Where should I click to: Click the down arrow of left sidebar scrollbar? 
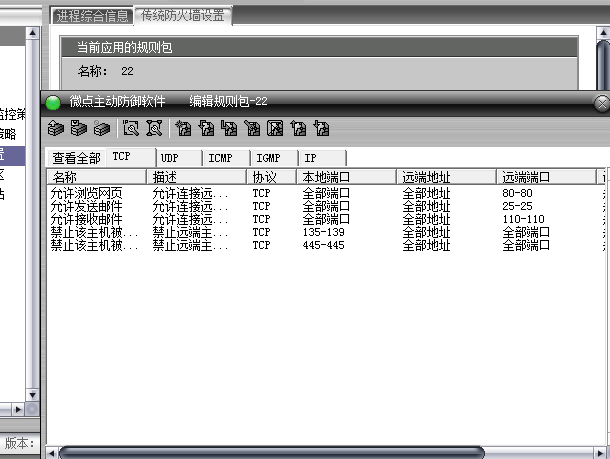pos(32,396)
